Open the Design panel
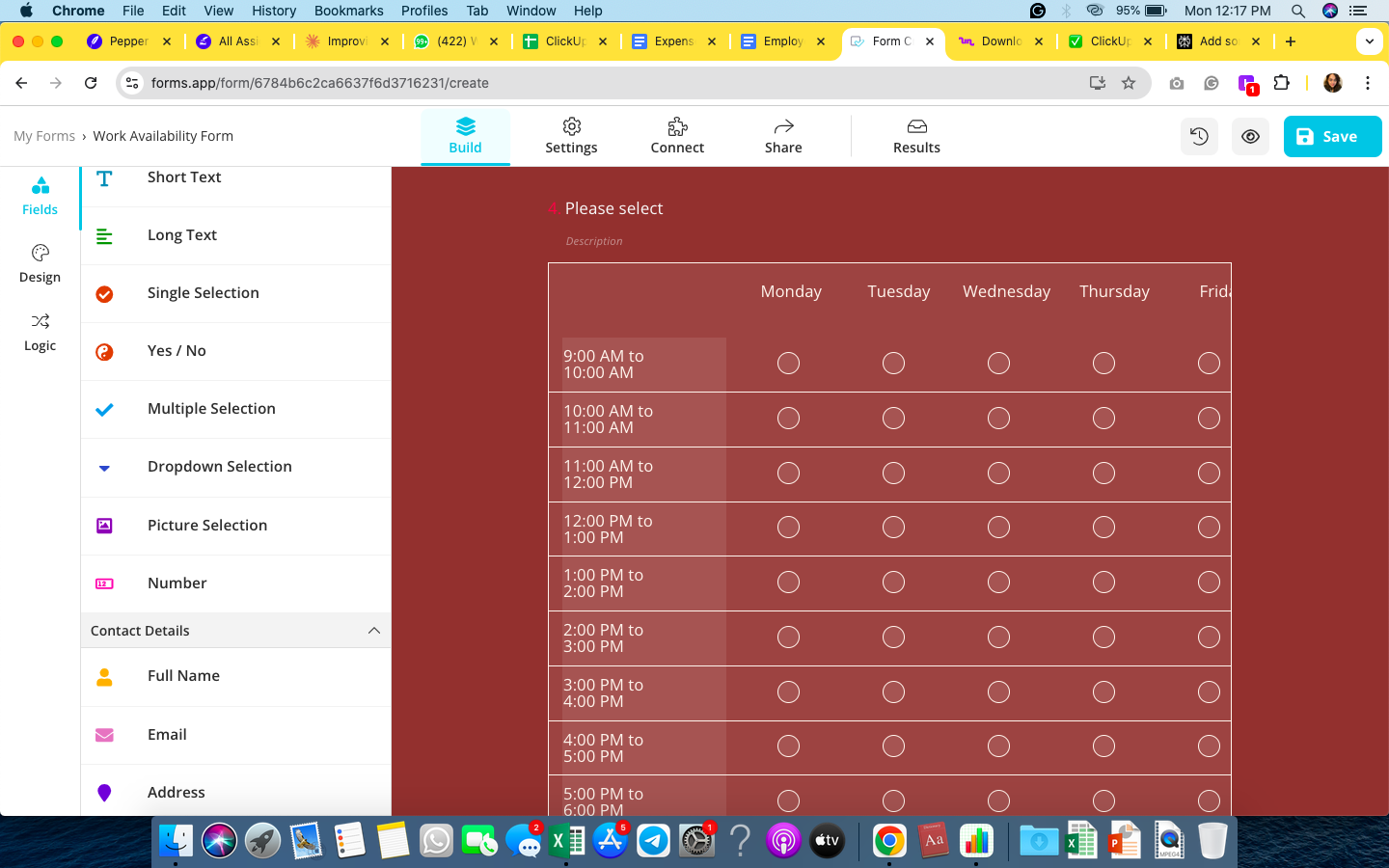 pyautogui.click(x=40, y=263)
